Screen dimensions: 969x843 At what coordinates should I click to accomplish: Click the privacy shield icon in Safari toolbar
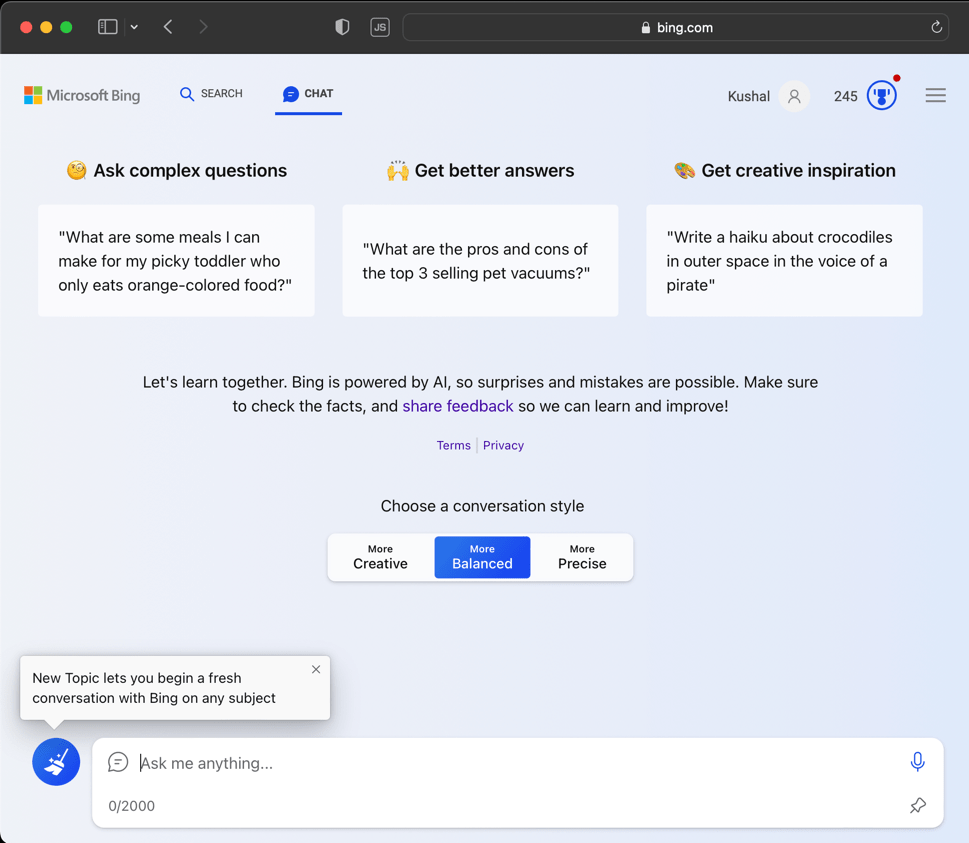click(342, 27)
